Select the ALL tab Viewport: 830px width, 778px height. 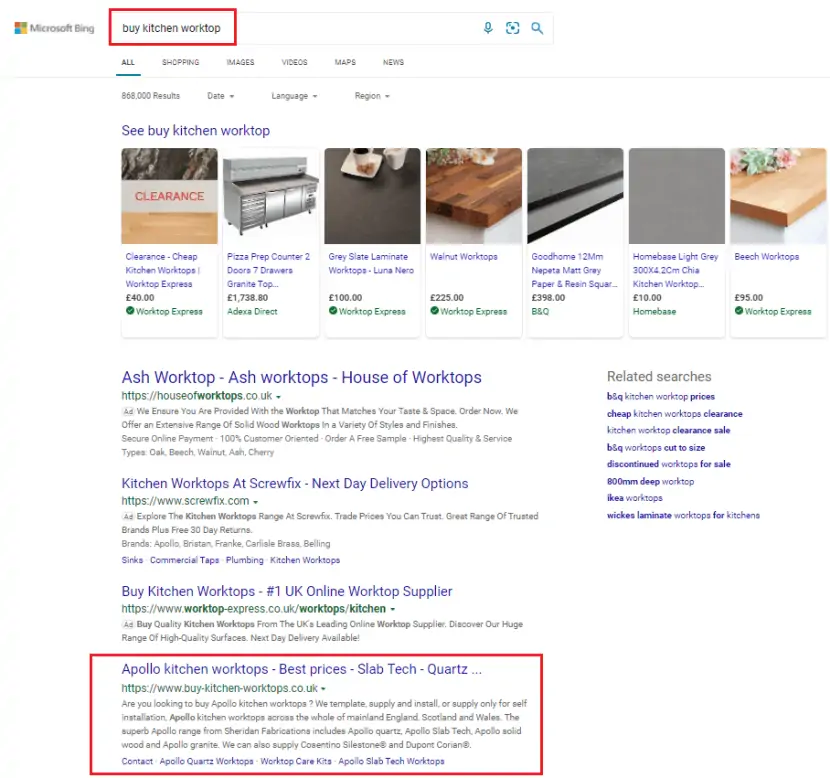128,62
